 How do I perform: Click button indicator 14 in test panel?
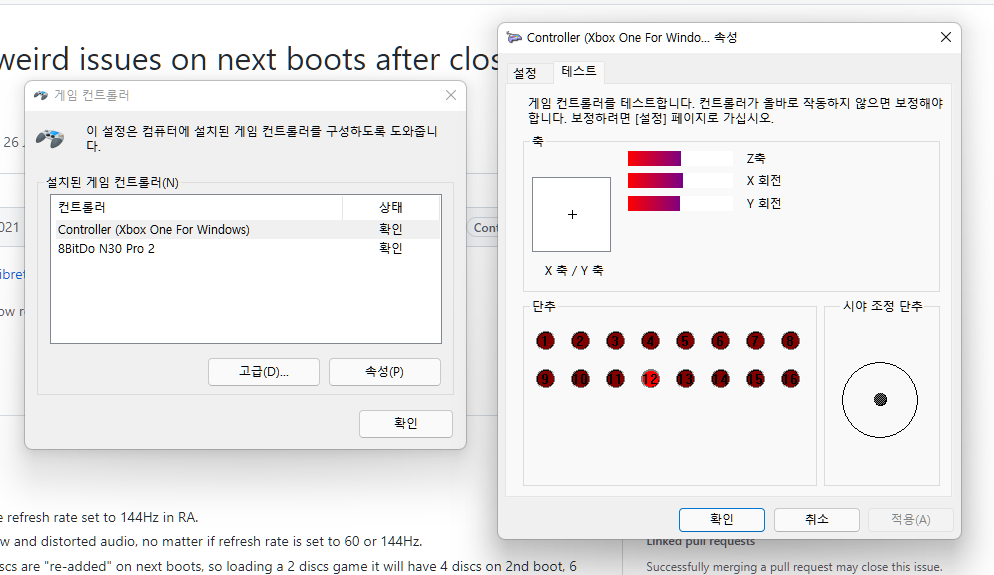[720, 379]
